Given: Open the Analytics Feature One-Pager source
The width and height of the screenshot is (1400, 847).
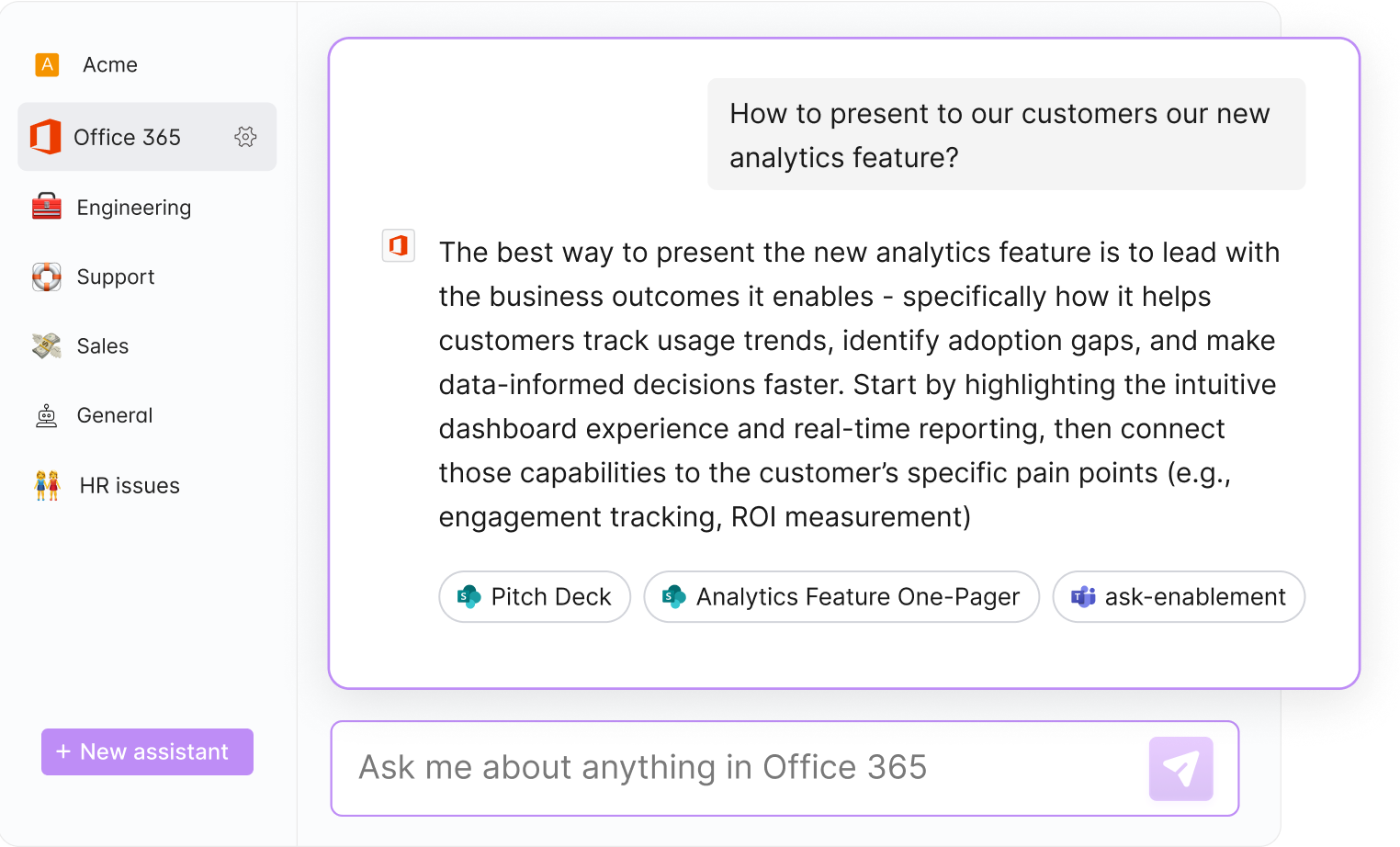Looking at the screenshot, I should tap(841, 597).
